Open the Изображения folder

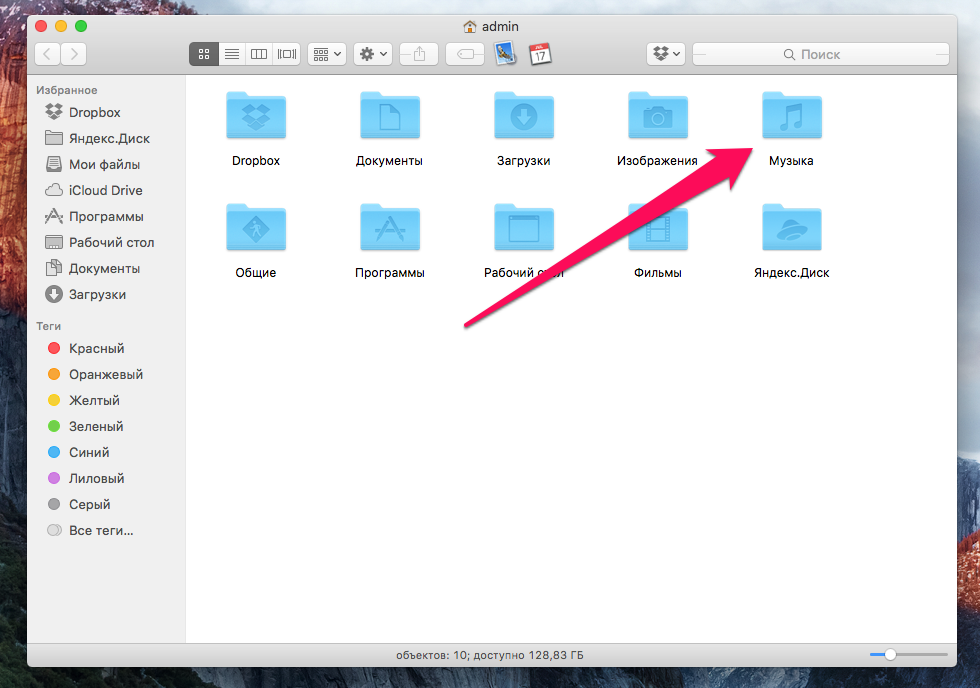tap(657, 117)
